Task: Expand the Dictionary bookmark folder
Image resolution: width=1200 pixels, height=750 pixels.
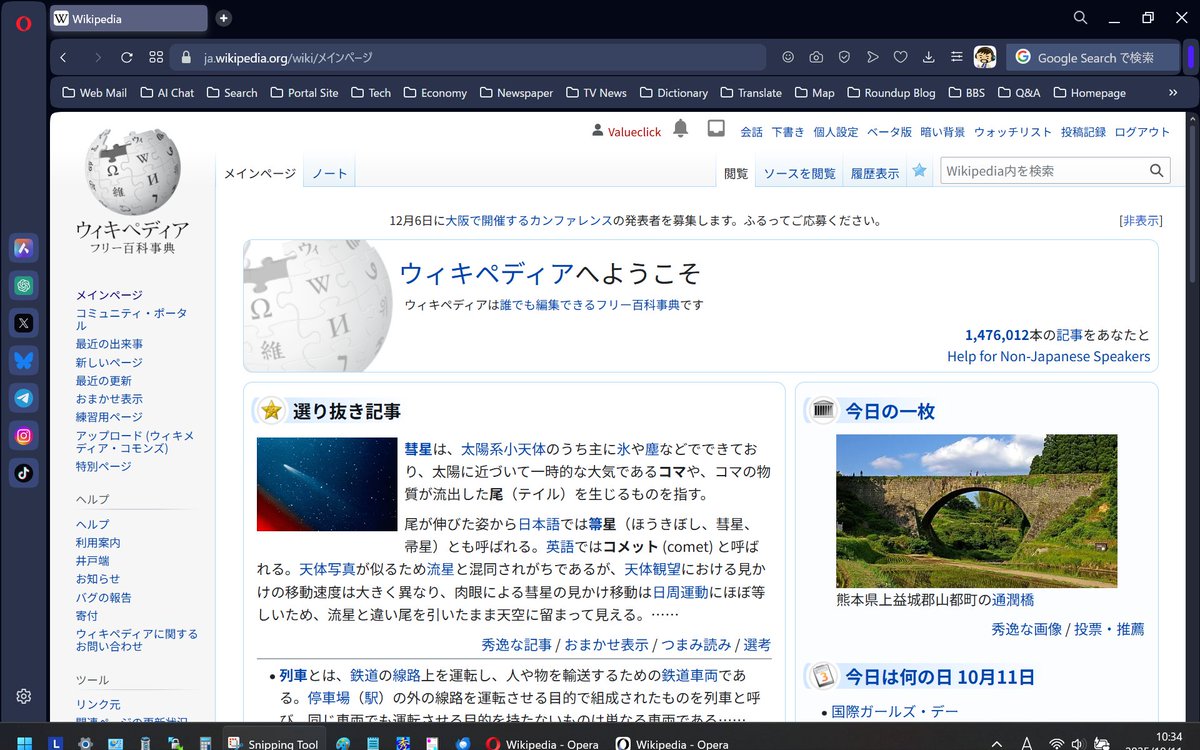Action: click(x=673, y=93)
